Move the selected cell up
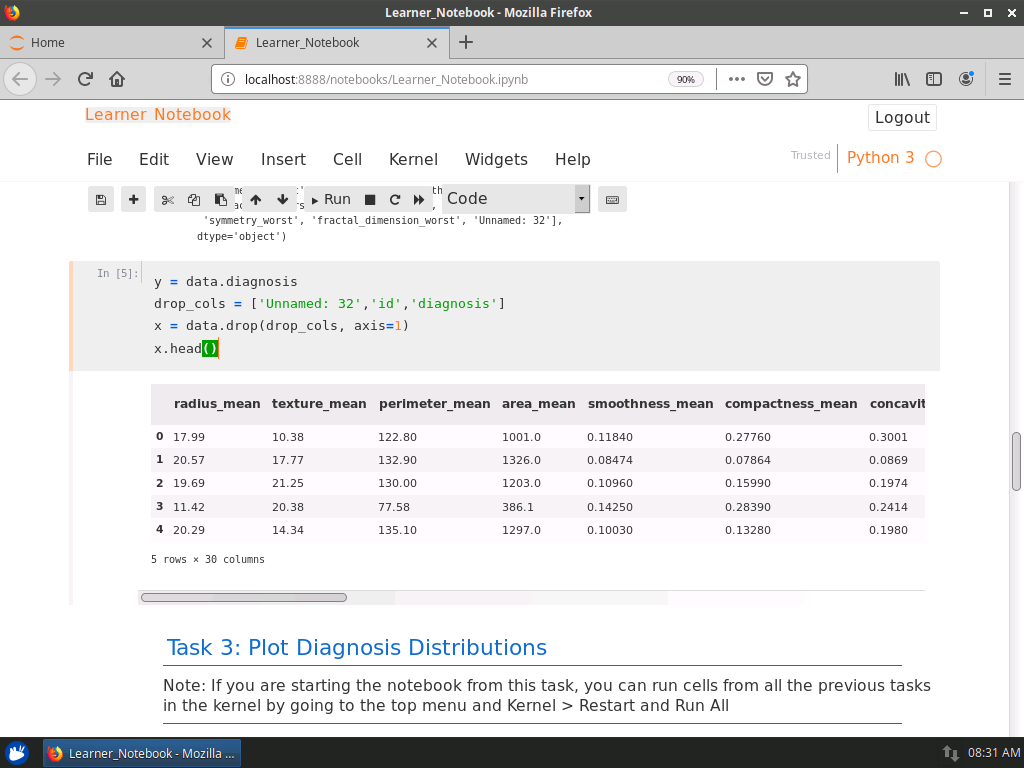Screen dimensions: 1024x768 [x=255, y=200]
